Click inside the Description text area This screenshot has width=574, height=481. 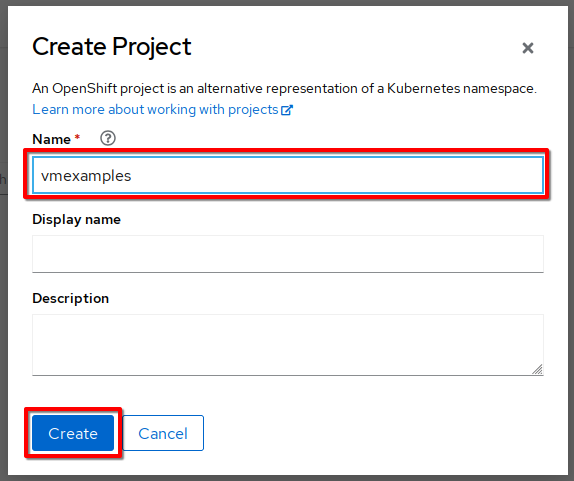288,344
